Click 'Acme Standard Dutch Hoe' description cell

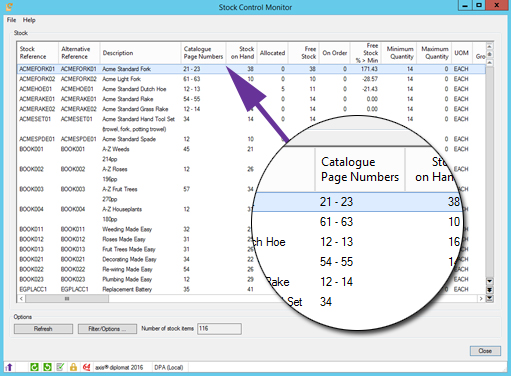pyautogui.click(x=134, y=89)
